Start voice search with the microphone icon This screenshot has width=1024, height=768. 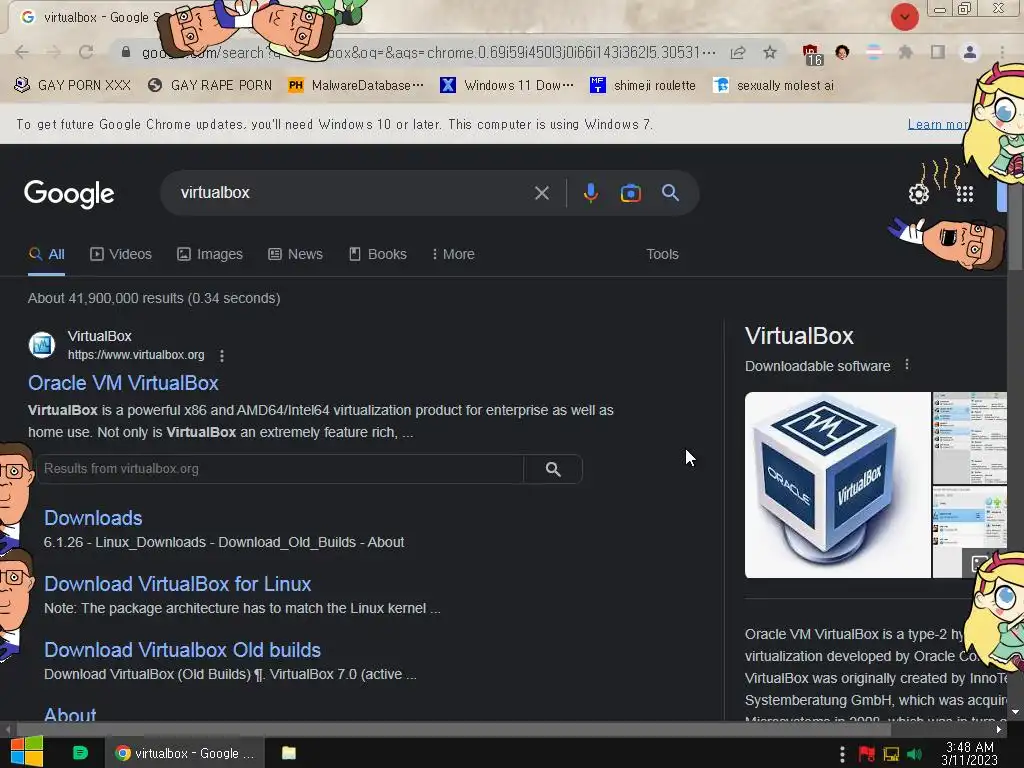point(590,193)
